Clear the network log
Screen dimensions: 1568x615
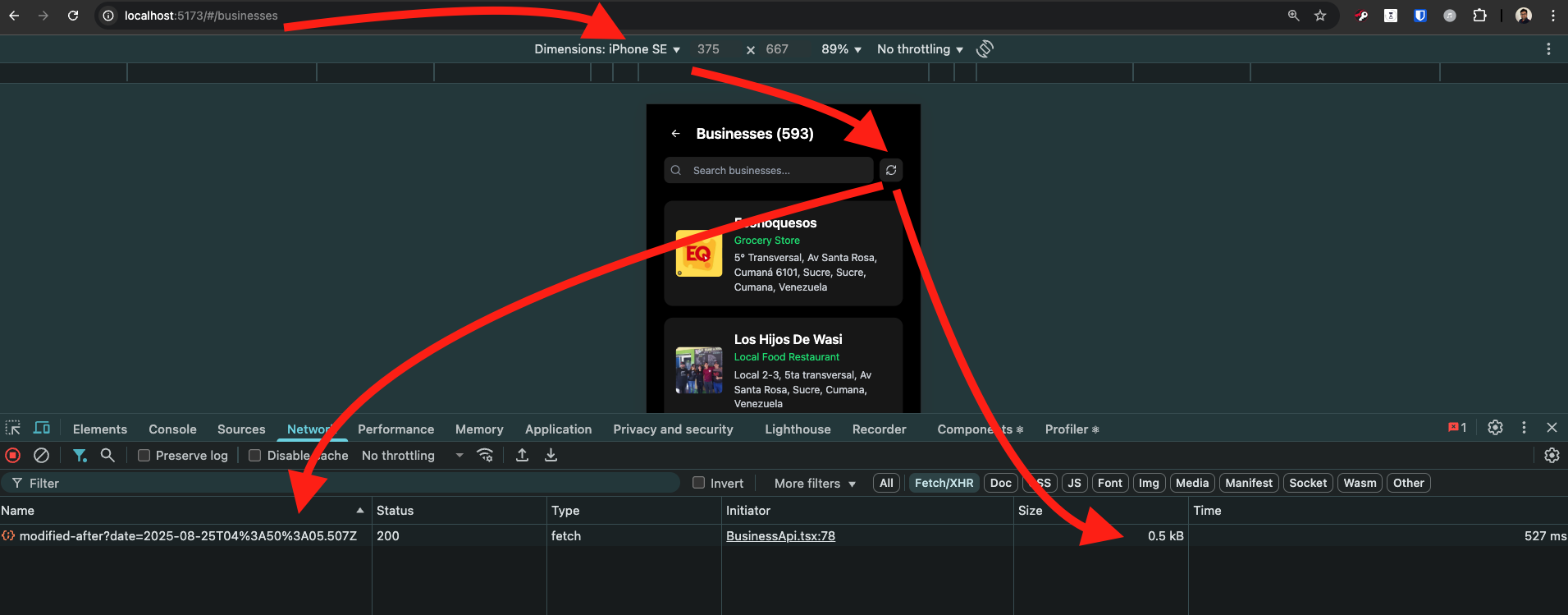pyautogui.click(x=41, y=455)
